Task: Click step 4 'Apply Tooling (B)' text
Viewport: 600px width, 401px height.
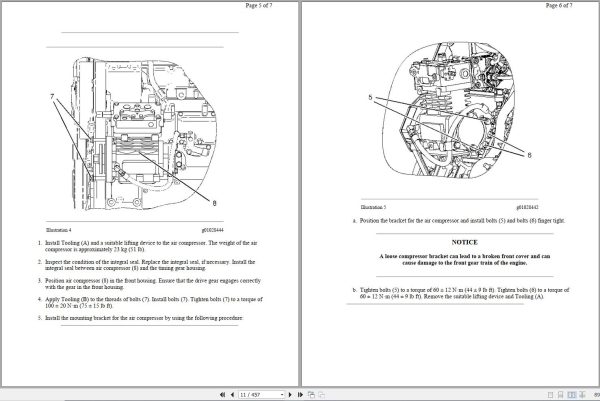Action: click(154, 302)
